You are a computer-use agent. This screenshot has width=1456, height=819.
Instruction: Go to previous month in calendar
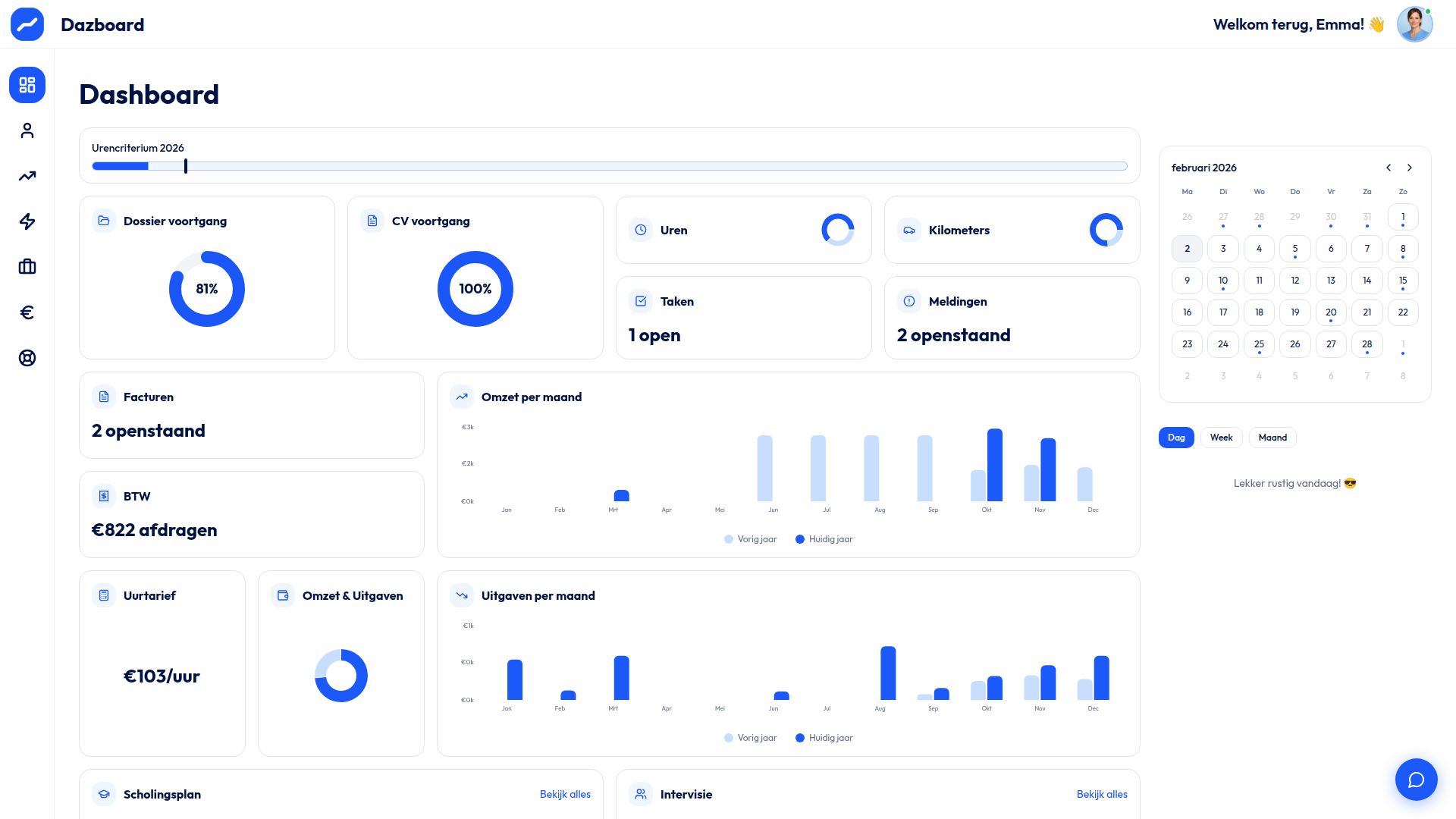(1389, 168)
